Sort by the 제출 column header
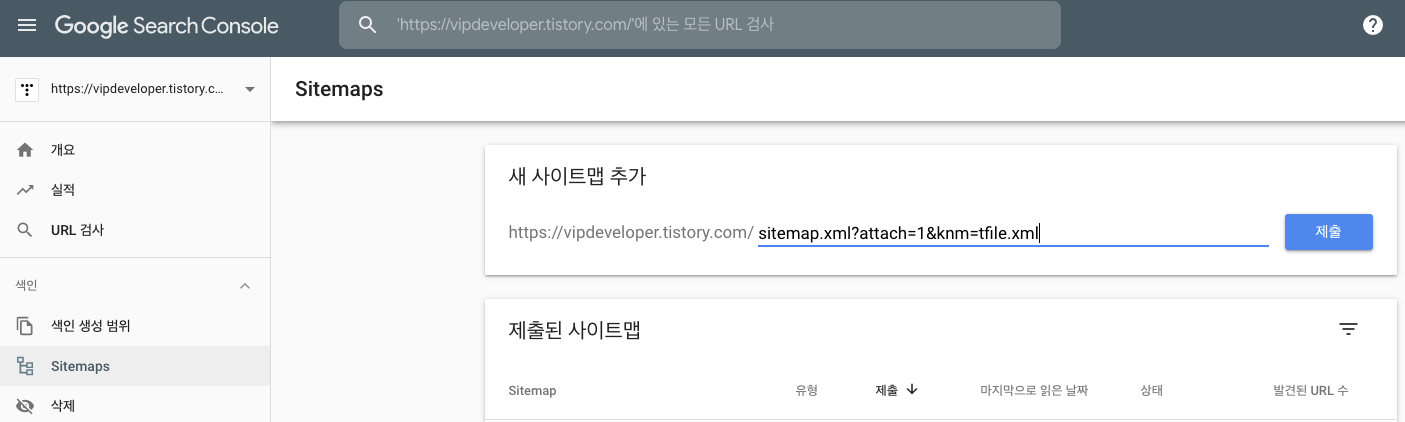1405x422 pixels. pos(886,391)
